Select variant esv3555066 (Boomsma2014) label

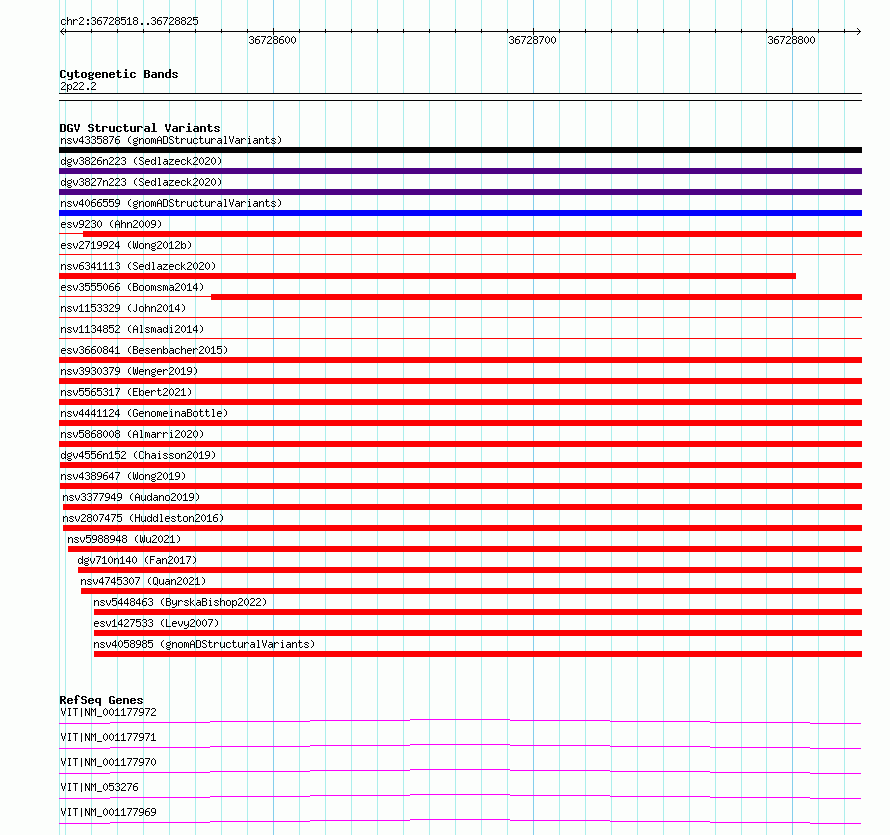coord(132,287)
